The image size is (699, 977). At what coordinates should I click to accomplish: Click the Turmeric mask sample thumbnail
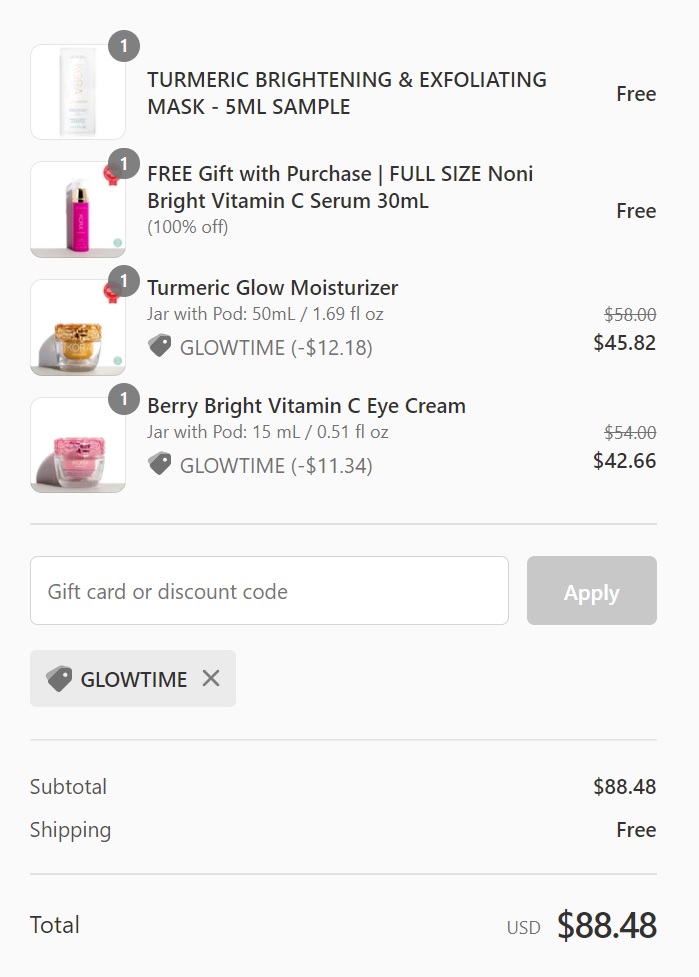click(78, 92)
